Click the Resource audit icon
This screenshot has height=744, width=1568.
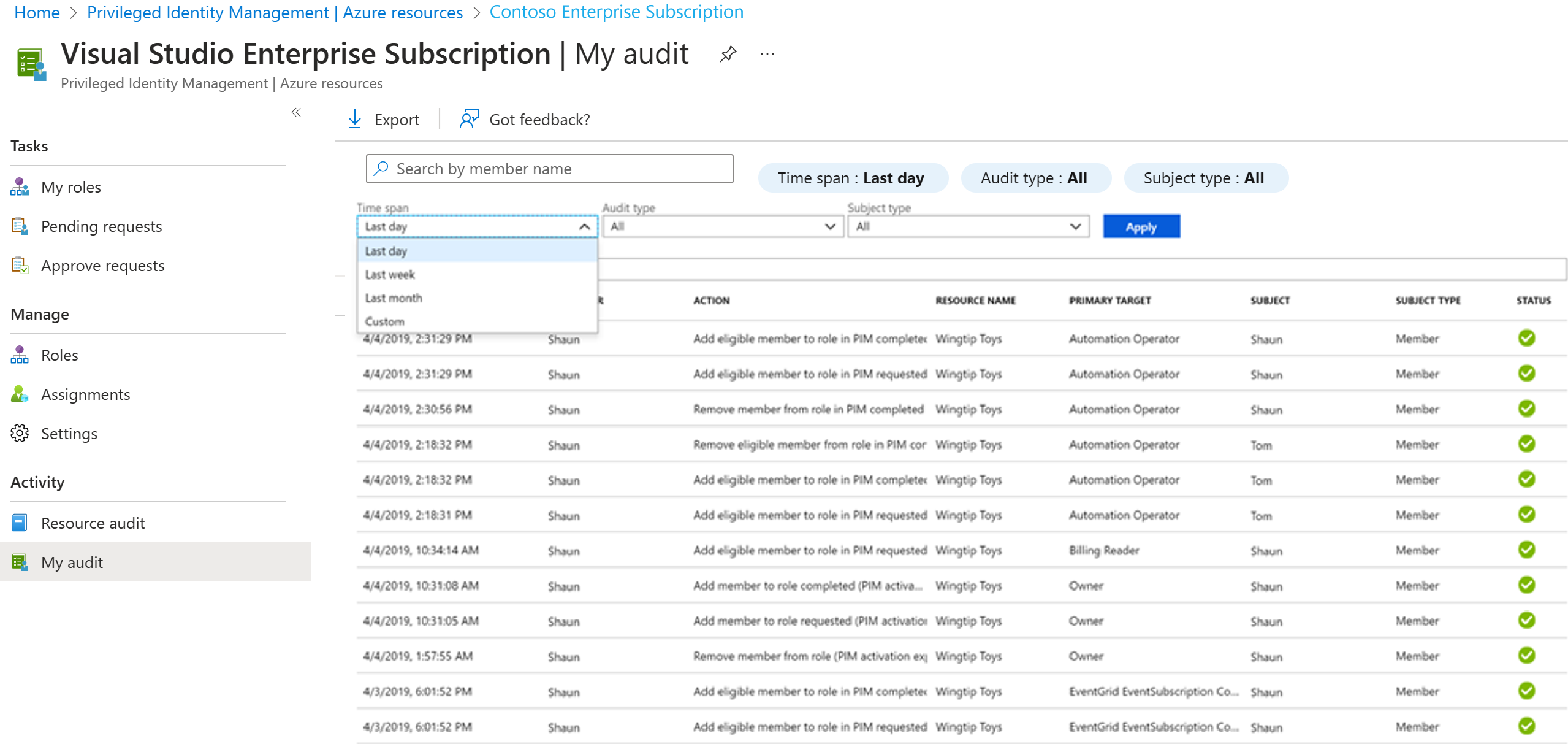pos(20,523)
